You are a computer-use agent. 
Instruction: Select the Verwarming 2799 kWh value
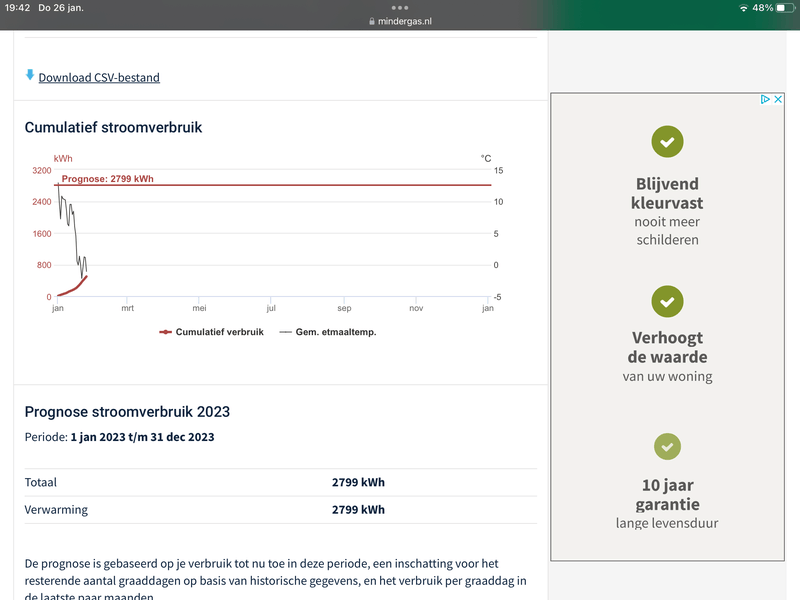(358, 510)
